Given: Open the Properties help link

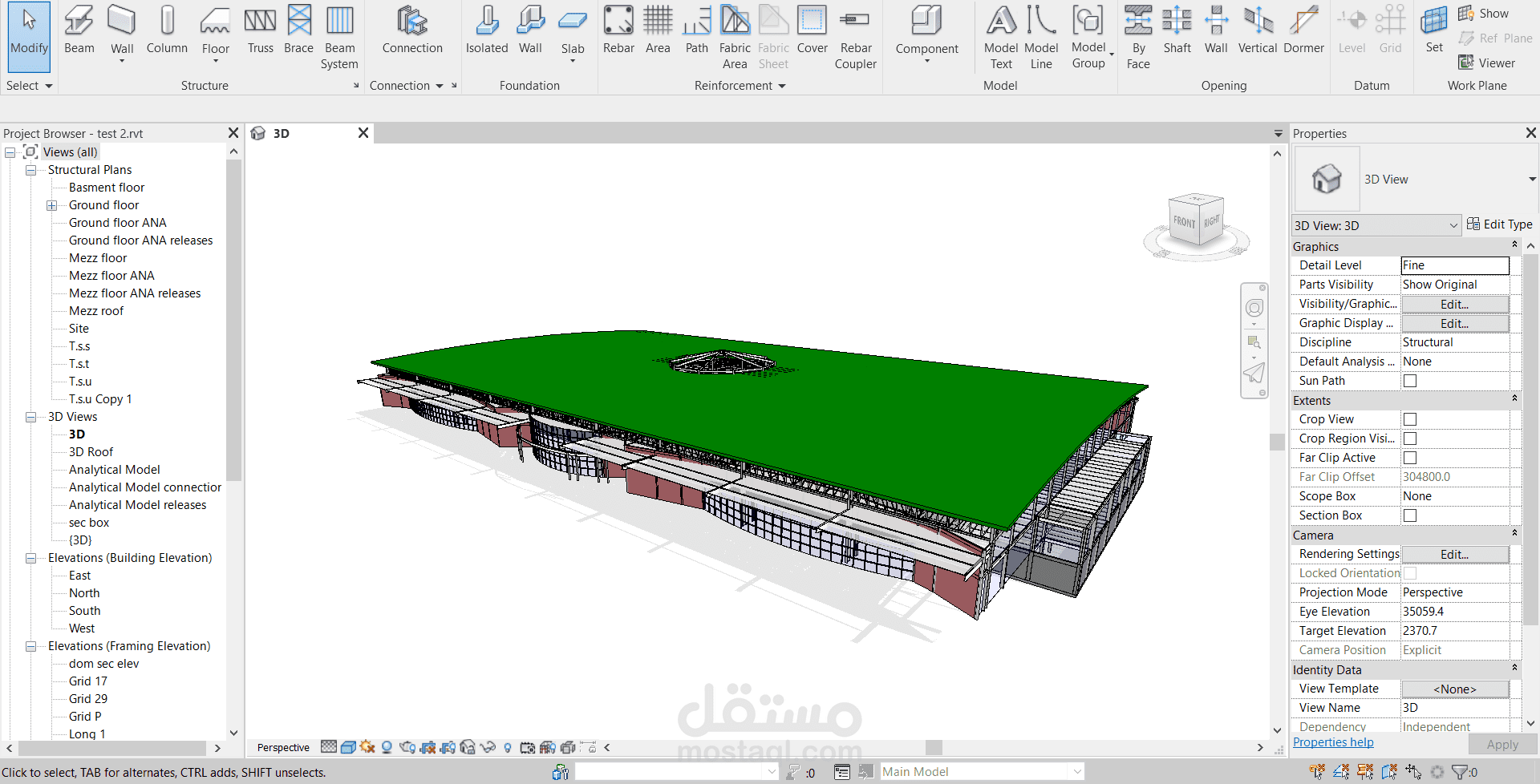Looking at the screenshot, I should point(1333,742).
